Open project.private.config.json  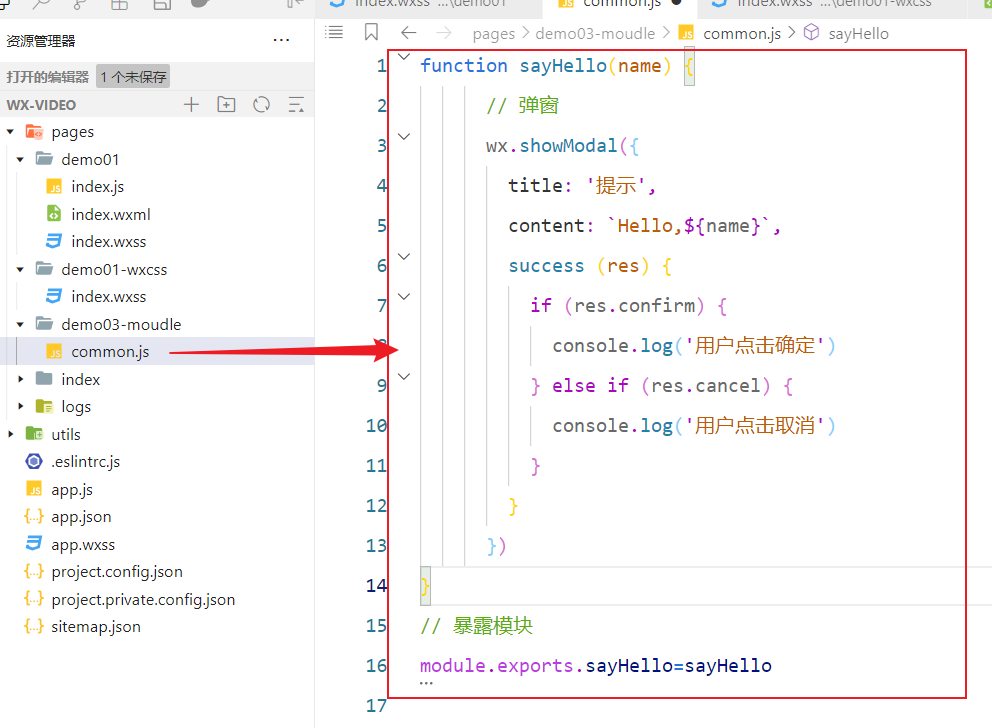(143, 600)
